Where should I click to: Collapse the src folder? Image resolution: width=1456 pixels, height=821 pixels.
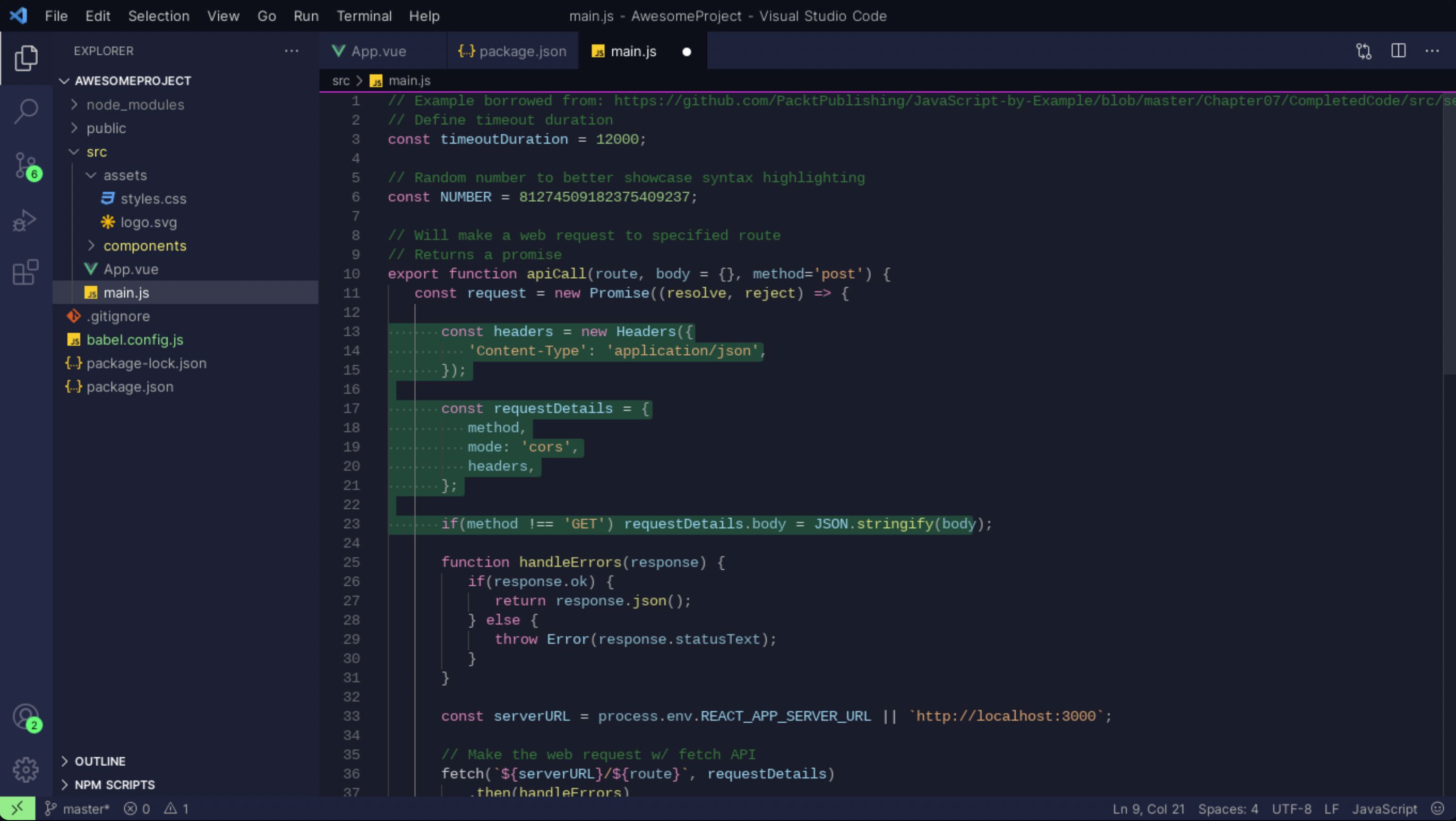tap(97, 152)
